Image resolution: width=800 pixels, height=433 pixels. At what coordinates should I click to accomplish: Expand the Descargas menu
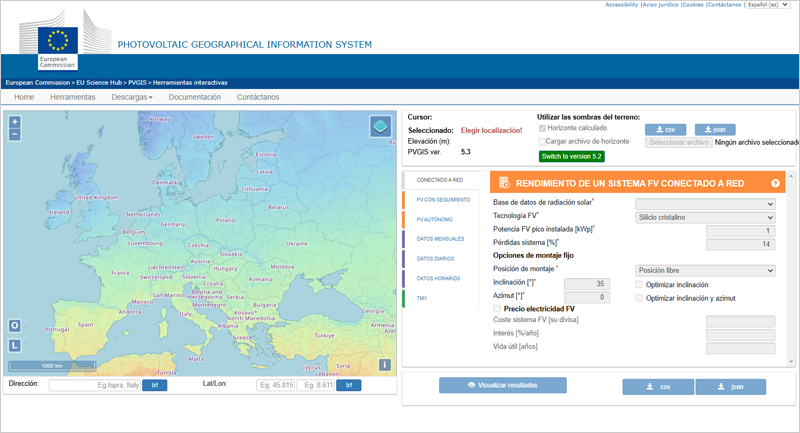[132, 97]
